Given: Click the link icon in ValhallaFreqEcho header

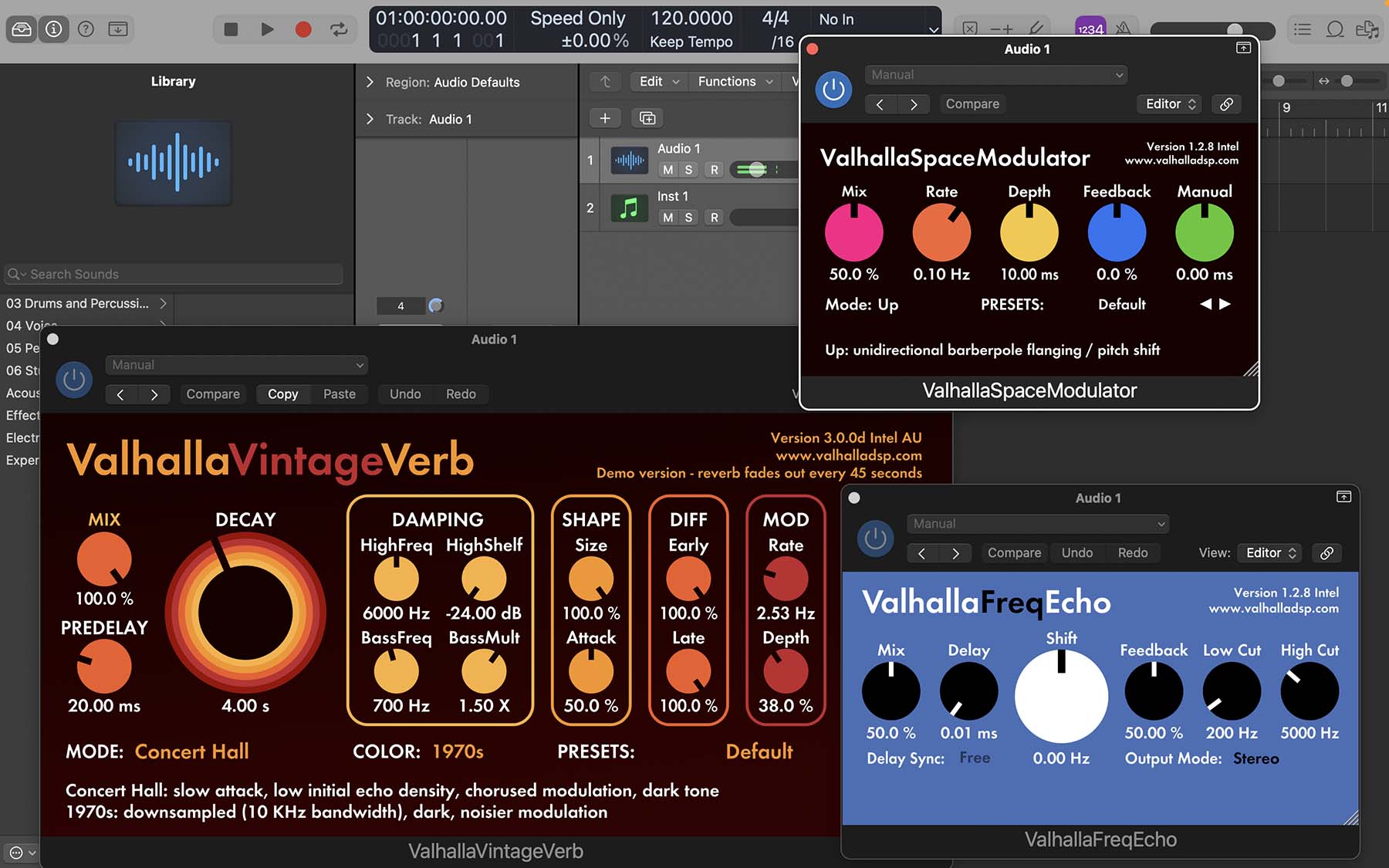Looking at the screenshot, I should (1326, 553).
